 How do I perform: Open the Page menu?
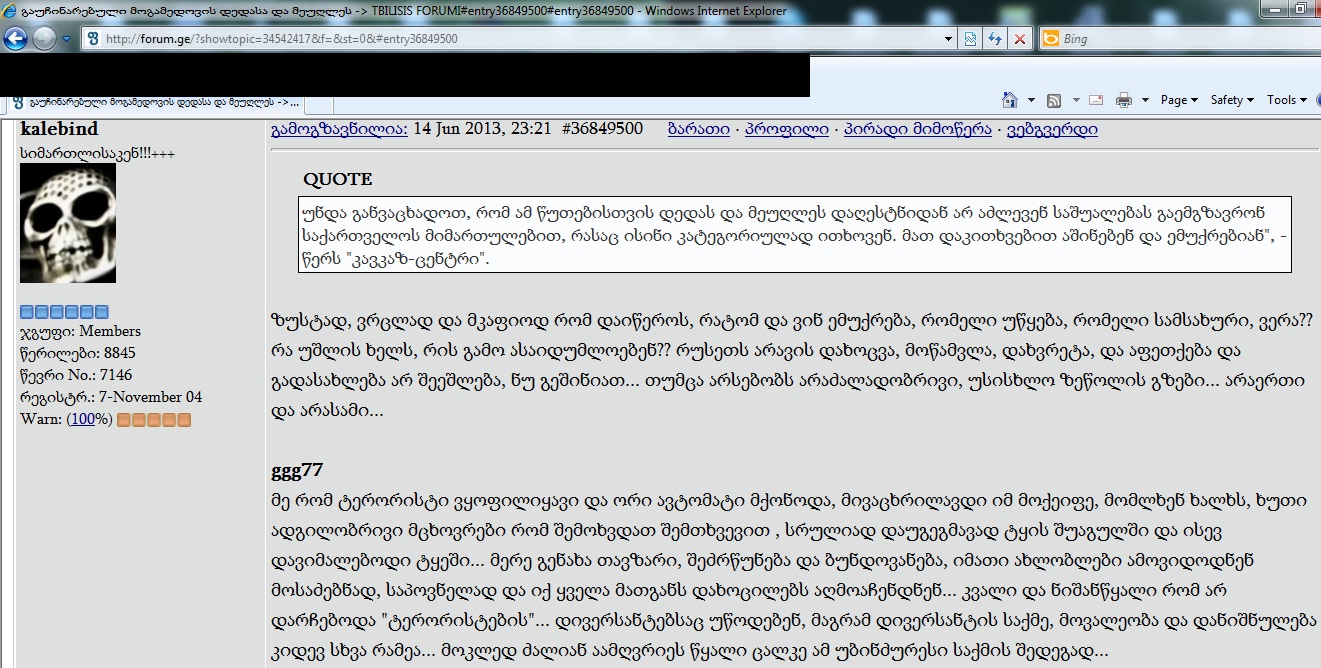(x=1180, y=100)
